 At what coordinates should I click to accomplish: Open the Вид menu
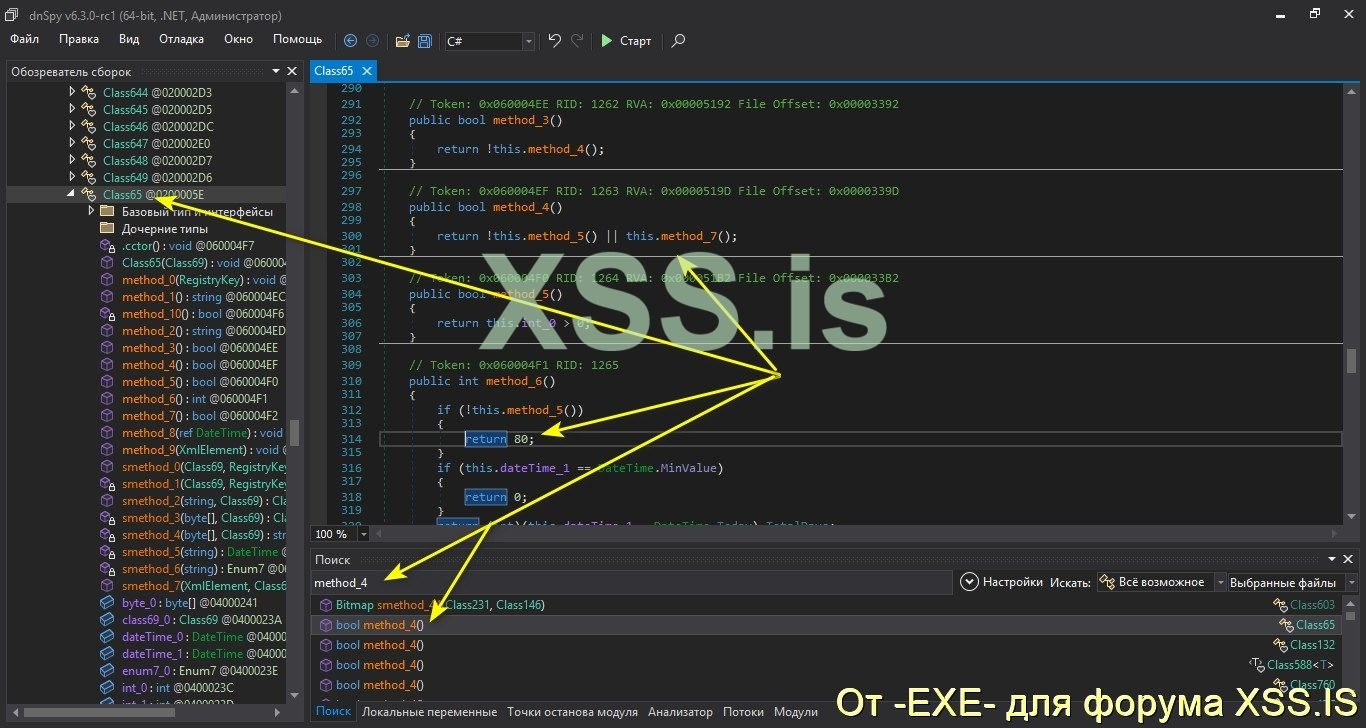pos(129,39)
